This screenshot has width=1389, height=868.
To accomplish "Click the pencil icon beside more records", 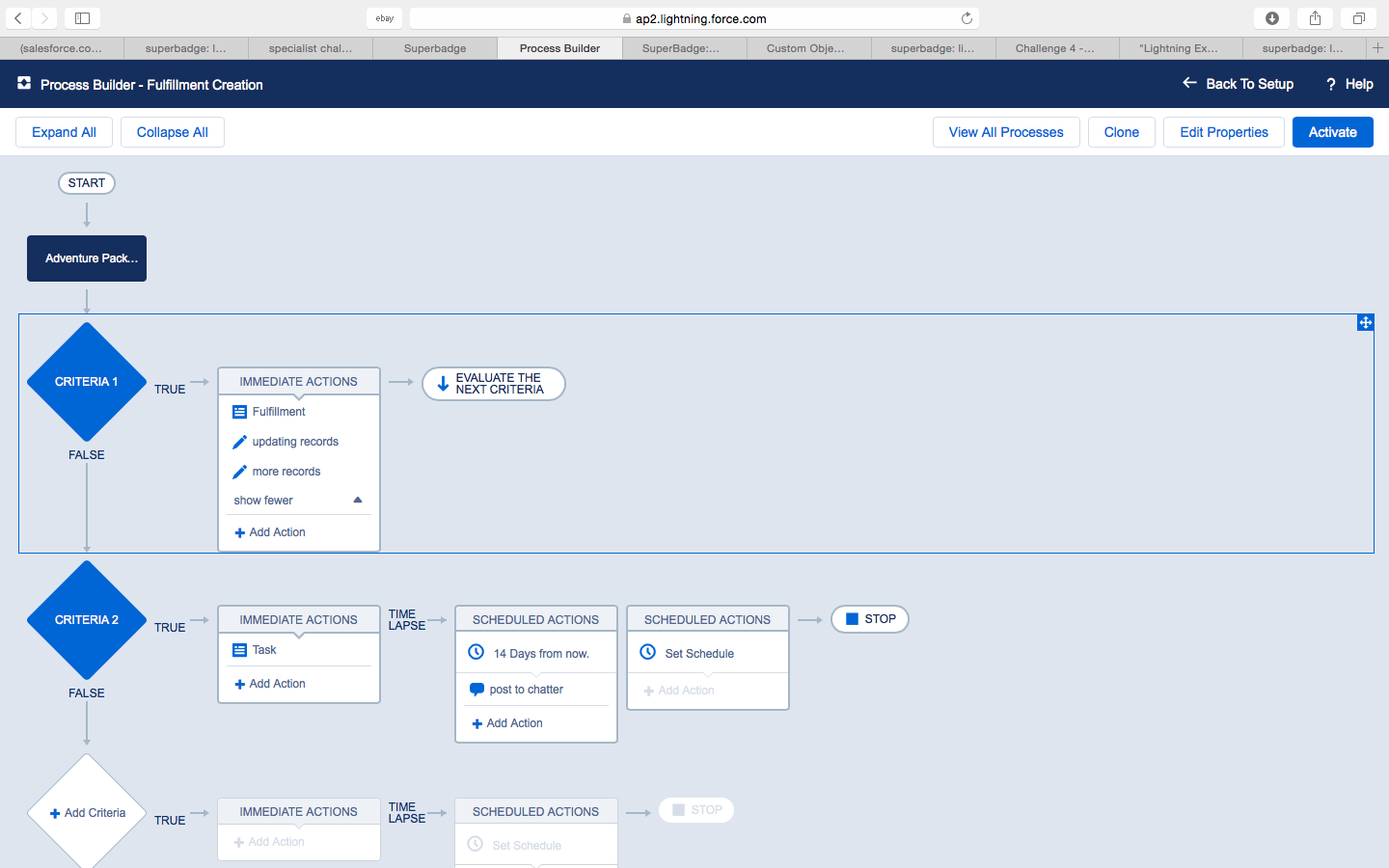I will [x=239, y=472].
